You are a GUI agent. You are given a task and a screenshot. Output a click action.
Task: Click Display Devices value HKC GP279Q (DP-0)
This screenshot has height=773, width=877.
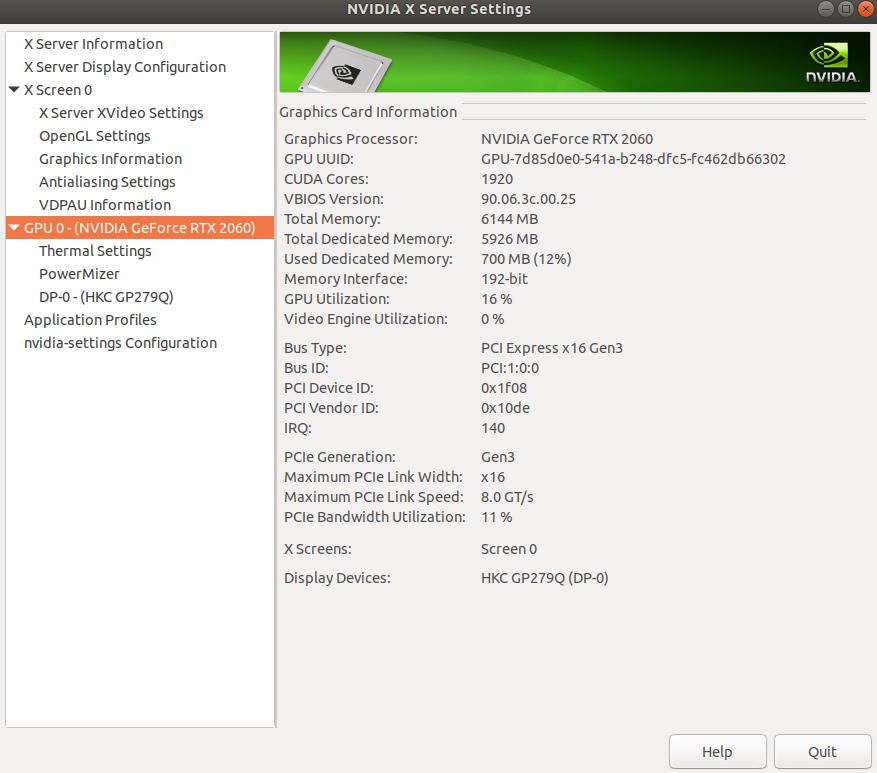(545, 578)
